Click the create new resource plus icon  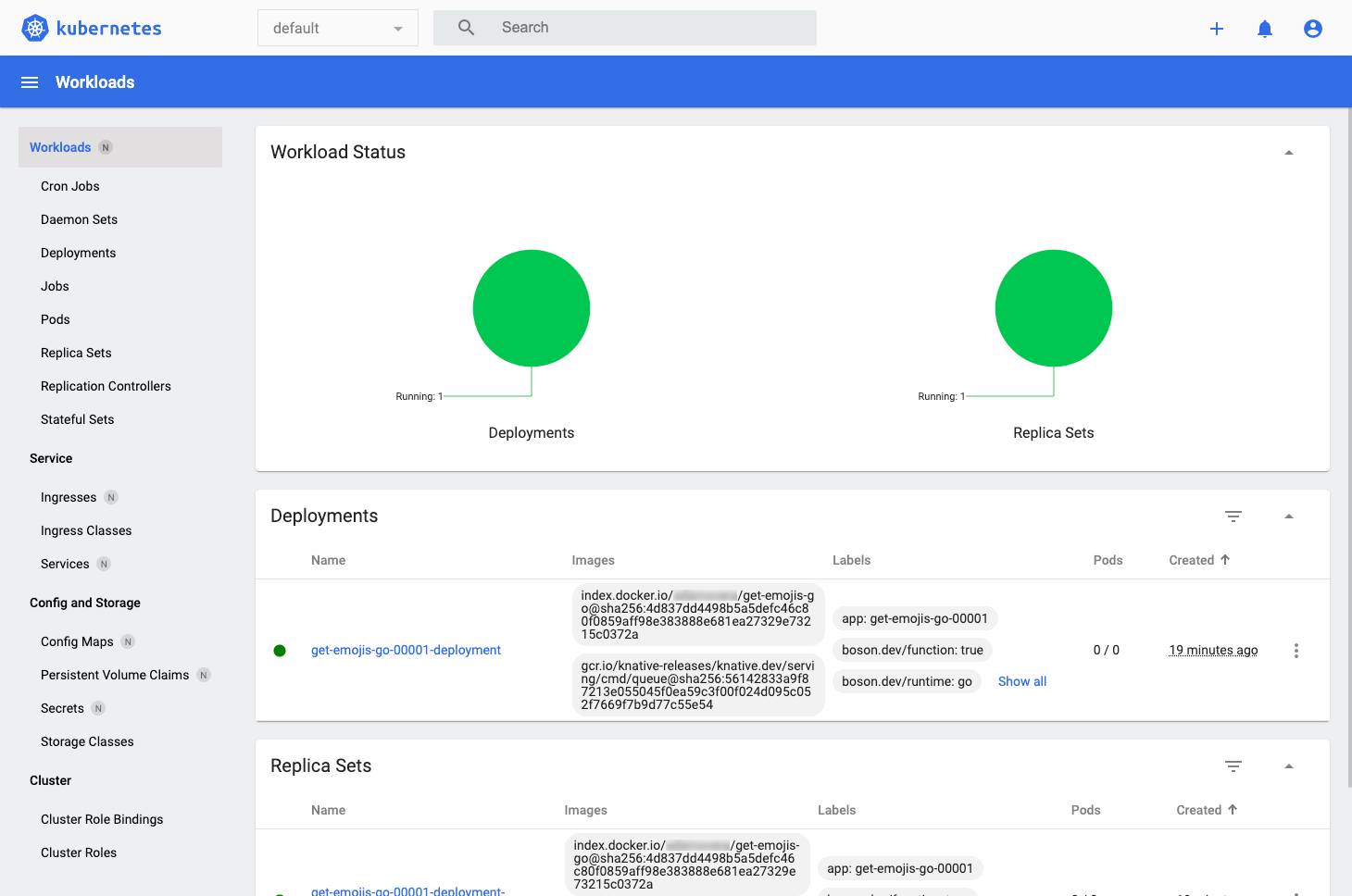tap(1216, 28)
